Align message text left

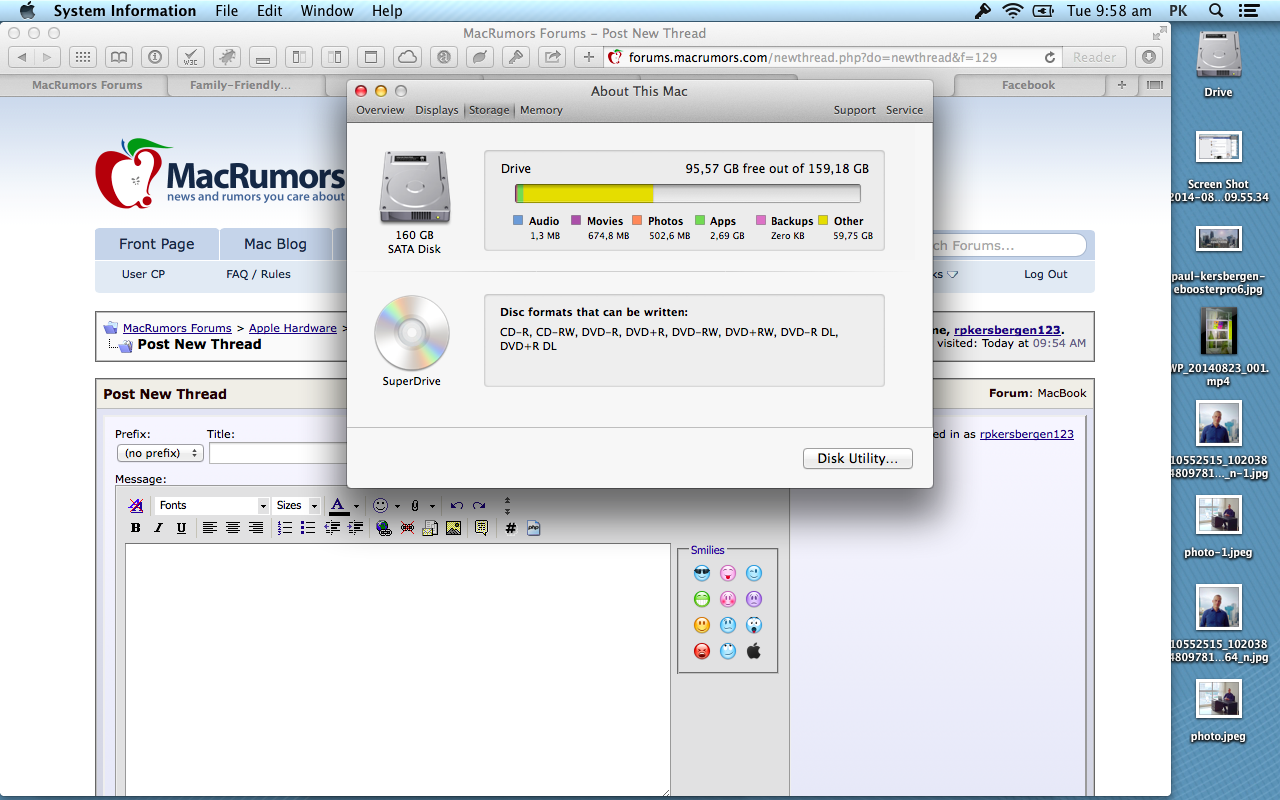(x=210, y=528)
